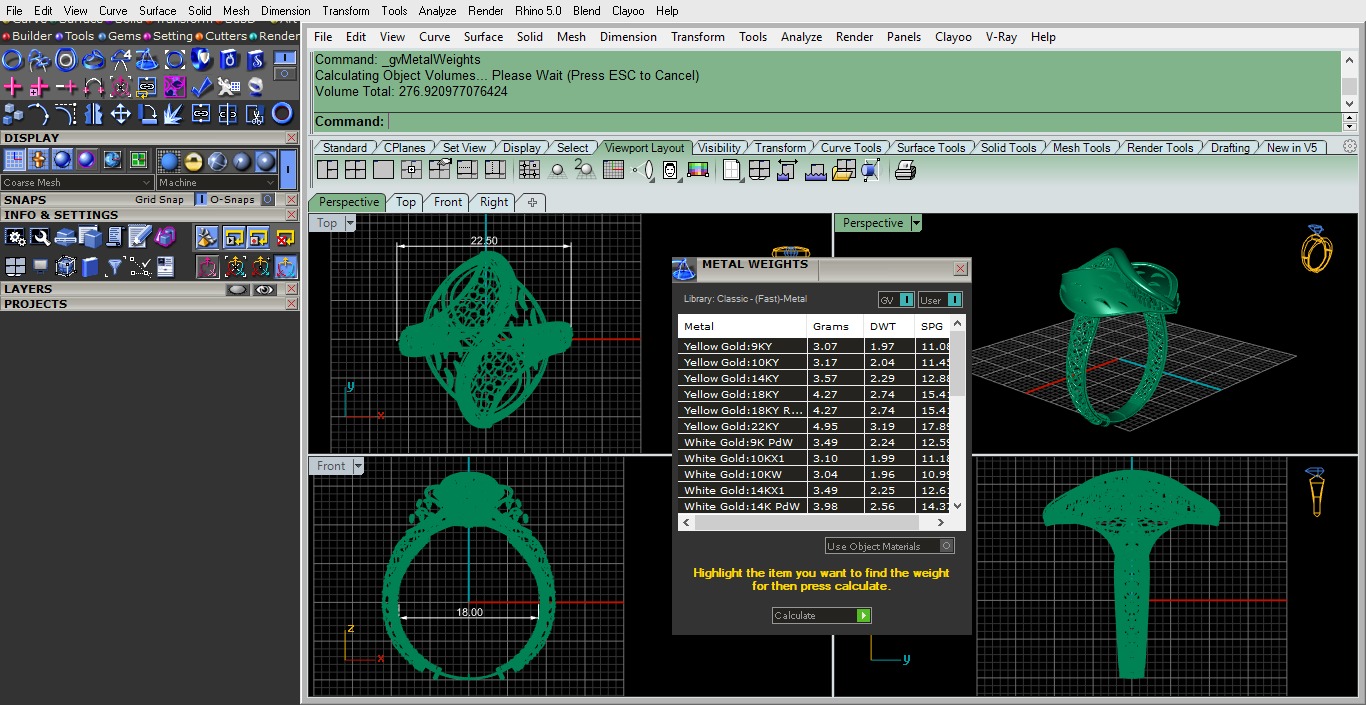The height and width of the screenshot is (705, 1366).
Task: Click the folder with viewport icon
Action: (843, 170)
